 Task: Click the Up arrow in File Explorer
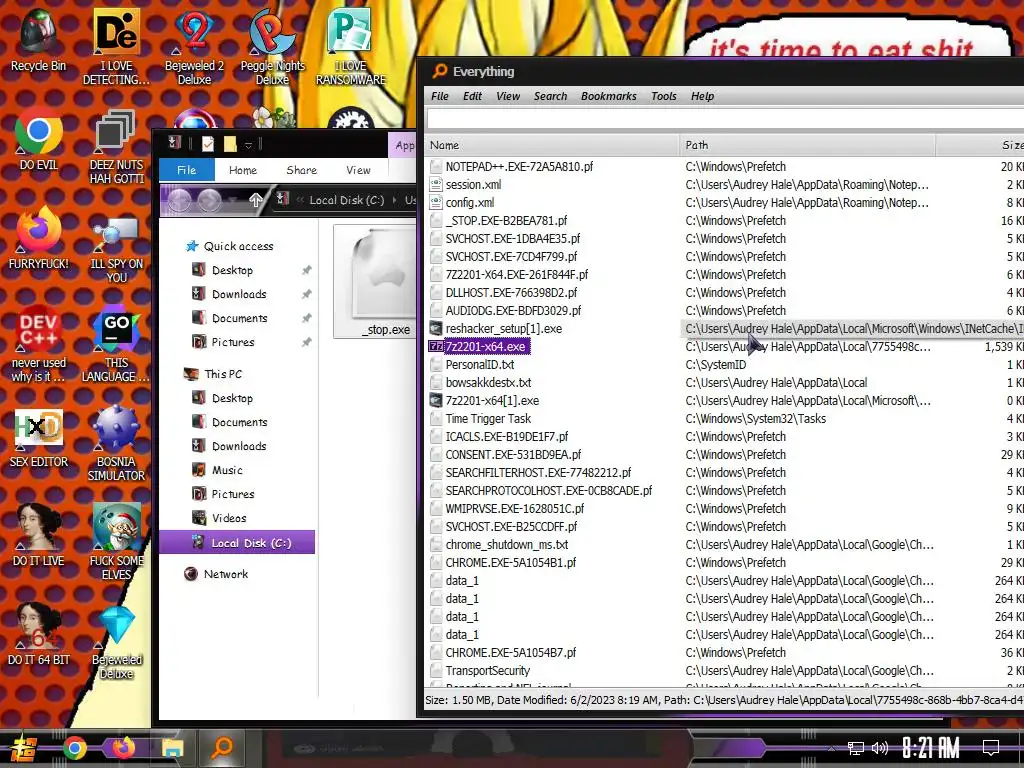coord(255,200)
